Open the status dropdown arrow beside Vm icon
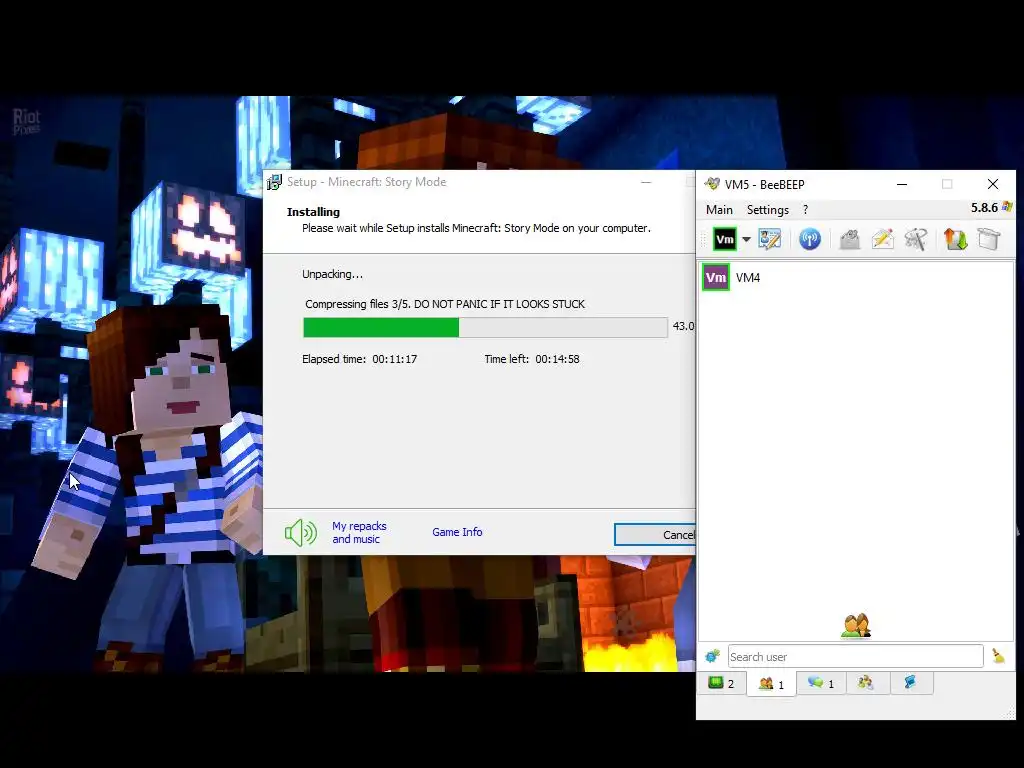1024x768 pixels. (x=746, y=240)
